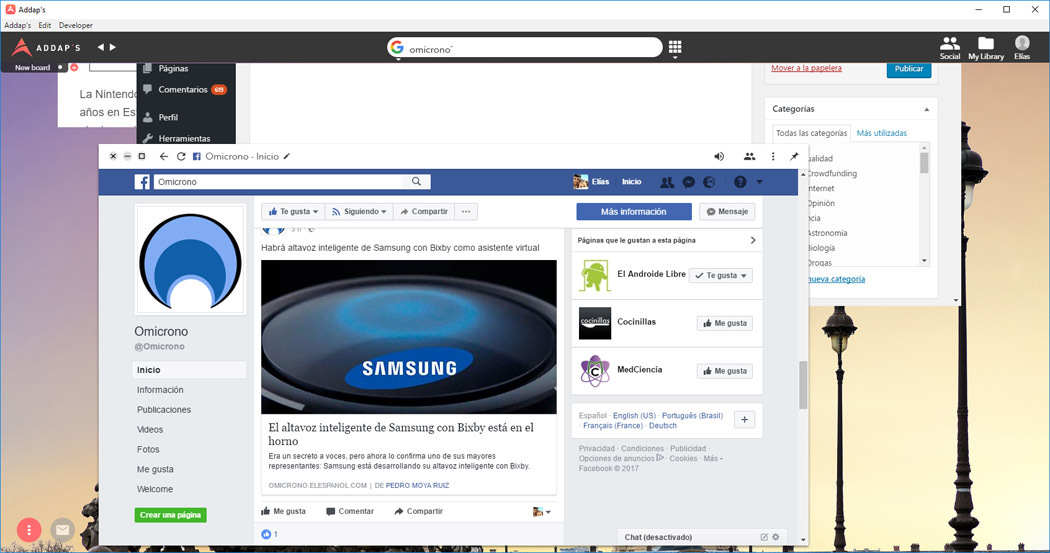This screenshot has height=553, width=1050.
Task: Like Cocinillas with Me gusta button
Action: (x=725, y=323)
